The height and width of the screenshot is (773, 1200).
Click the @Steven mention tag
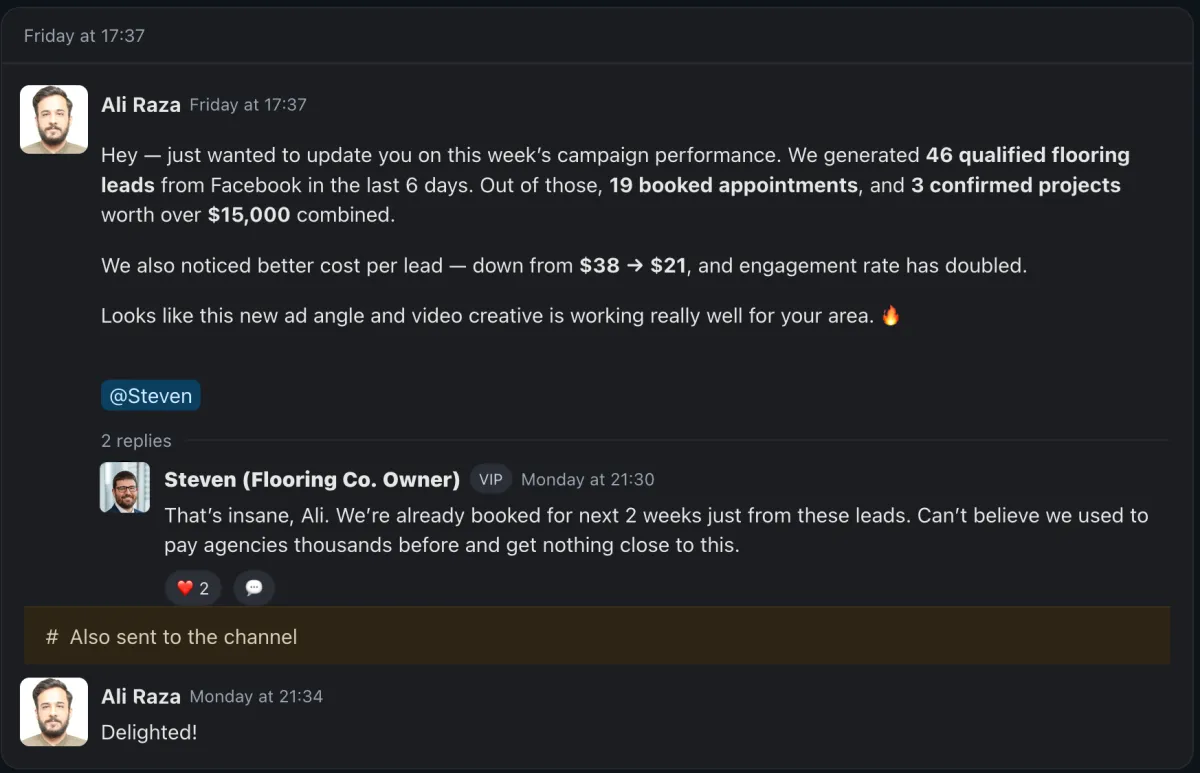coord(151,396)
